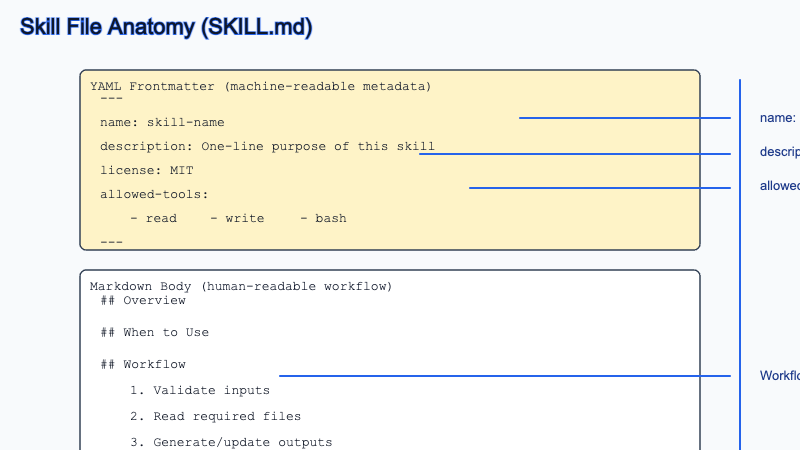This screenshot has height=450, width=800.
Task: Click the '- read' tool entry
Action: click(x=153, y=218)
